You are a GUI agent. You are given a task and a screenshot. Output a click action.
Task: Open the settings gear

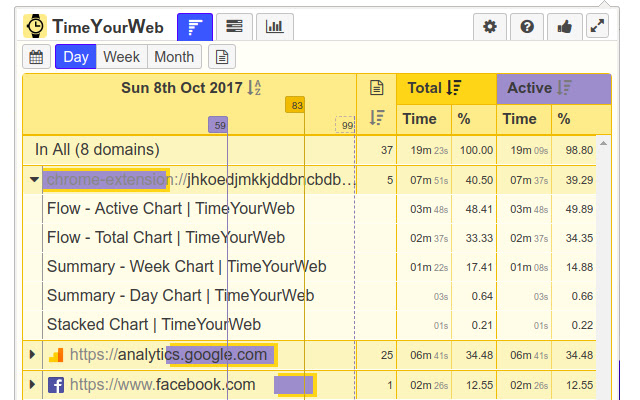coord(489,27)
